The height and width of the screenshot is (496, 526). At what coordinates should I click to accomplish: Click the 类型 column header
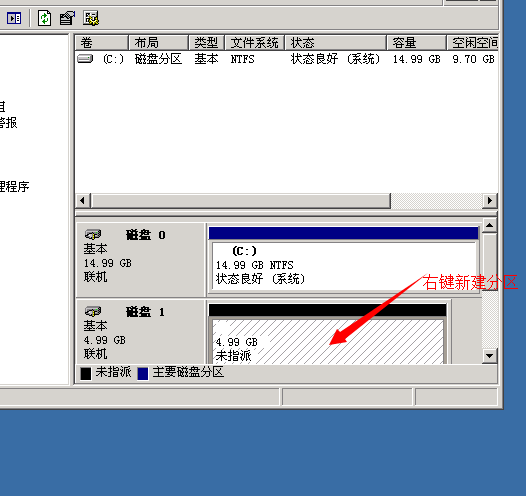coord(207,43)
